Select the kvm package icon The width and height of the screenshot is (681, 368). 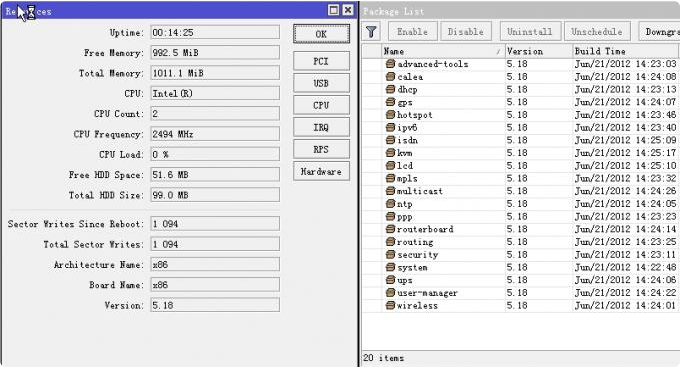[x=390, y=153]
